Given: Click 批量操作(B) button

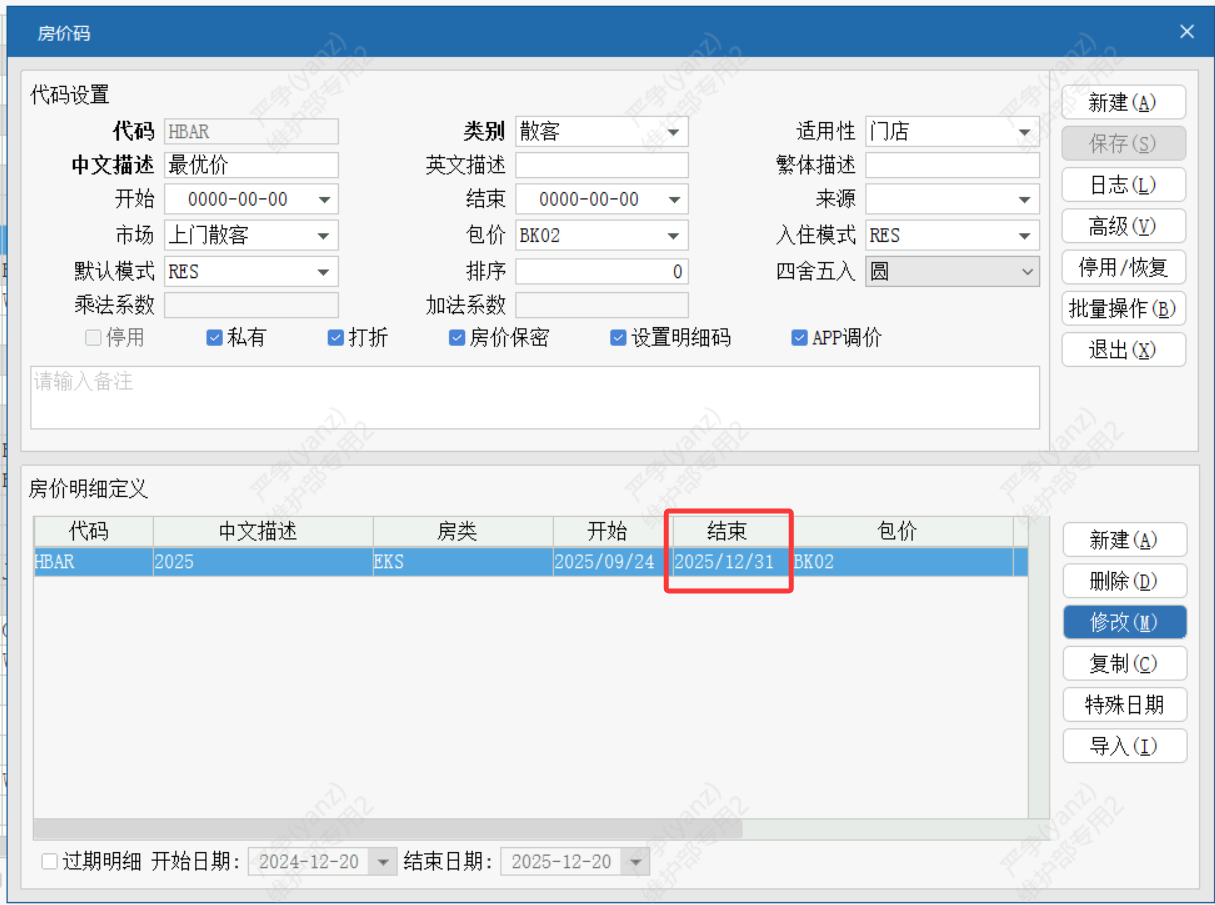Looking at the screenshot, I should [x=1123, y=309].
